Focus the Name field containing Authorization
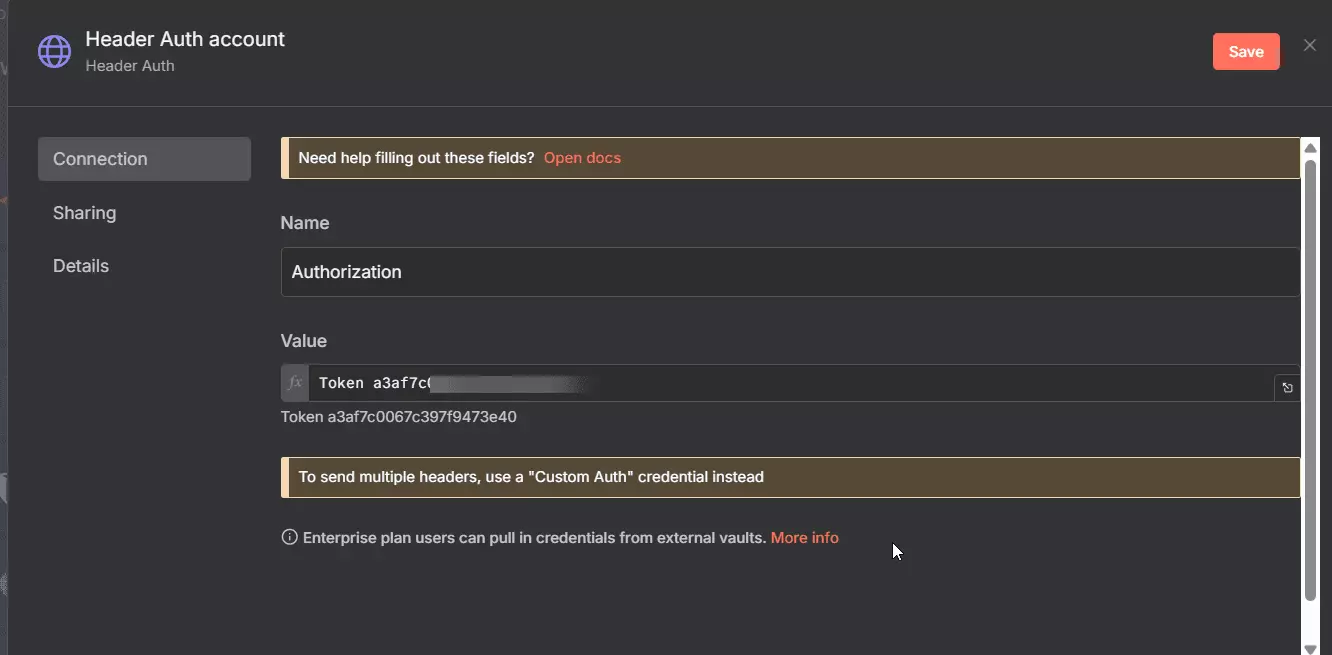Image resolution: width=1332 pixels, height=655 pixels. point(789,272)
